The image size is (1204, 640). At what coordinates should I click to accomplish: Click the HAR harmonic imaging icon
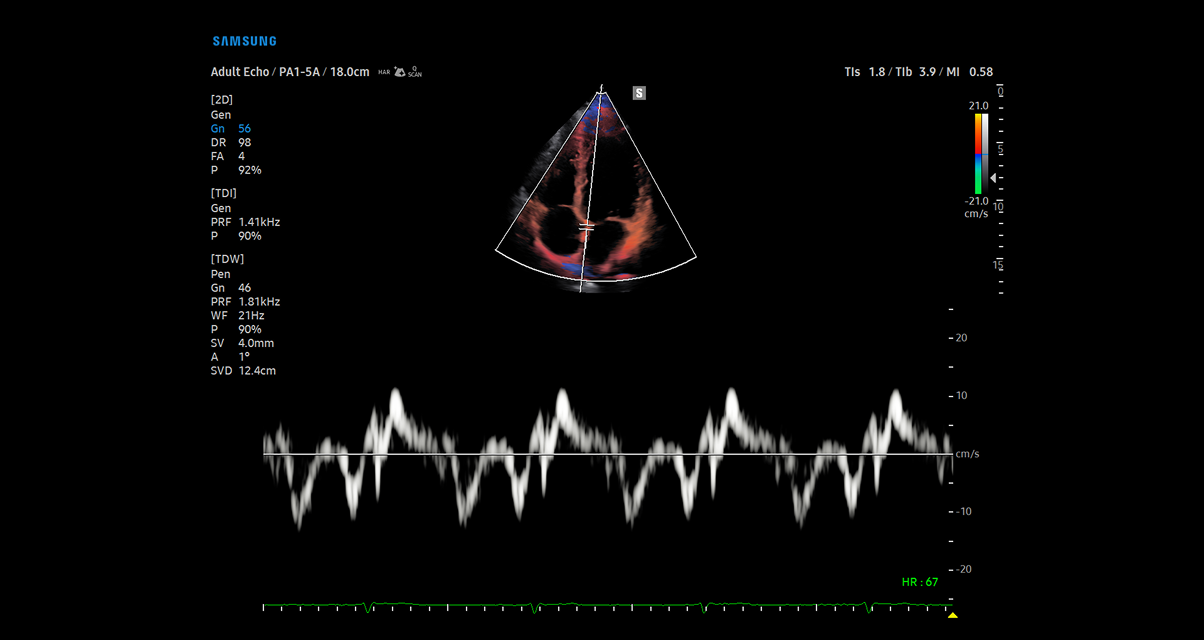click(x=385, y=72)
